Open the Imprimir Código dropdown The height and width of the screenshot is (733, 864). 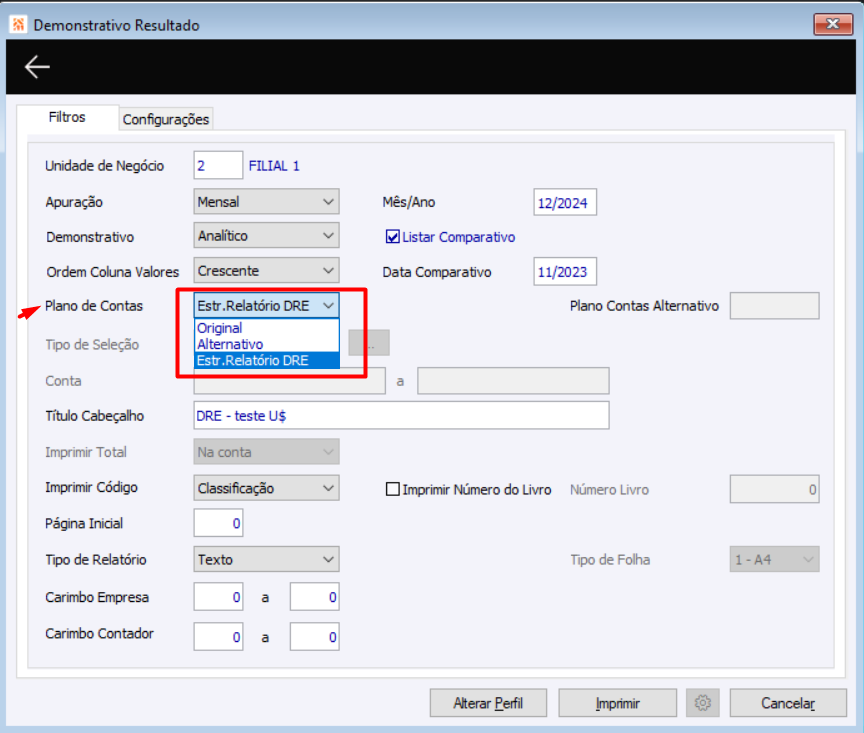[x=266, y=488]
